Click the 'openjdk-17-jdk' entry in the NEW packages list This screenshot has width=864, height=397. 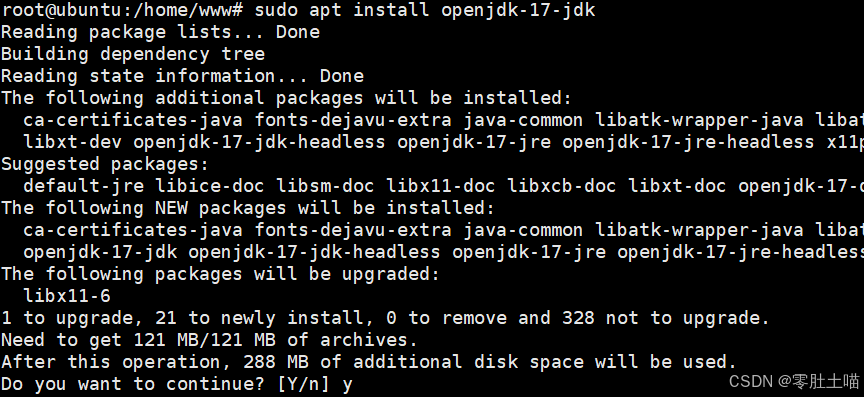coord(100,253)
